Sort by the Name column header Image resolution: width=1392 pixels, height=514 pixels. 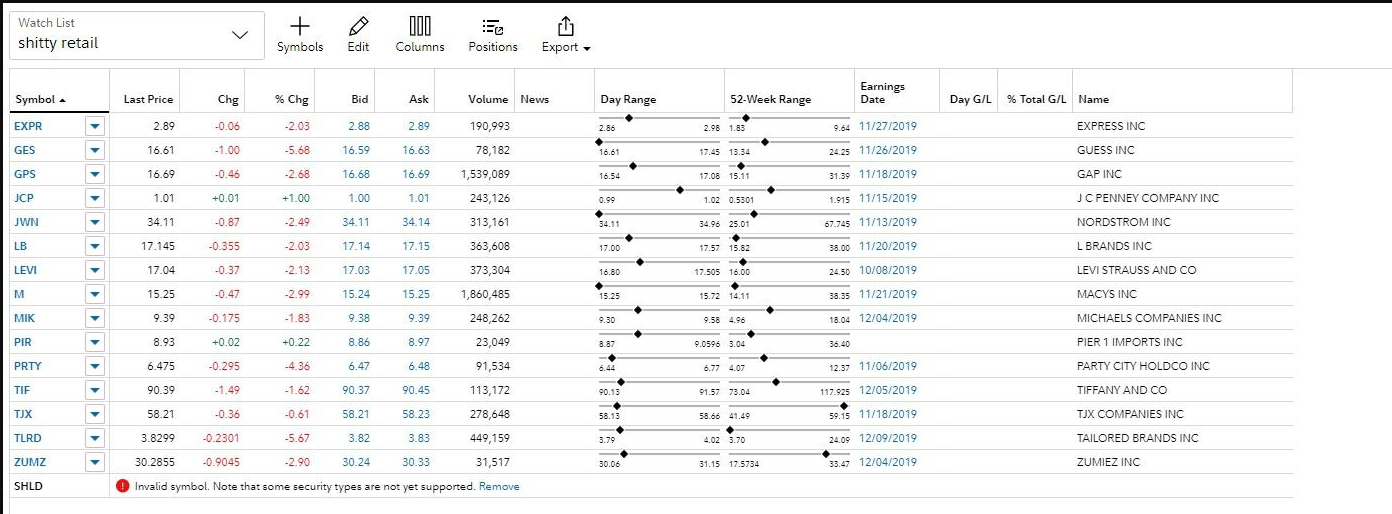point(1093,99)
